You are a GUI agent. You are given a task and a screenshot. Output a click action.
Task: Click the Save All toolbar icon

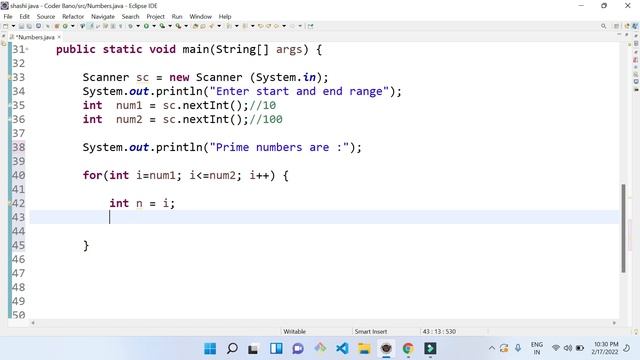(29, 26)
